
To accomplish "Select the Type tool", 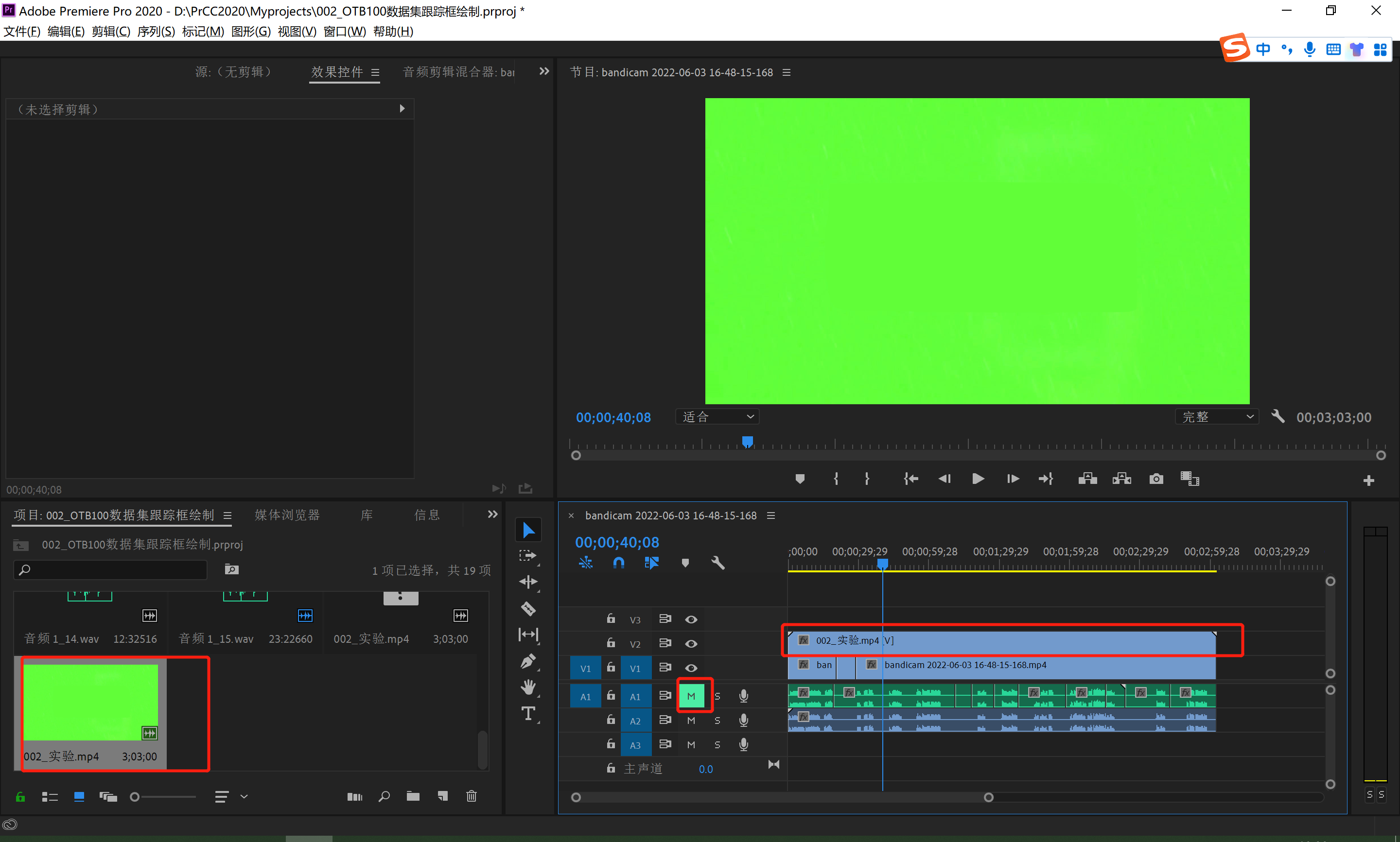I will point(528,714).
